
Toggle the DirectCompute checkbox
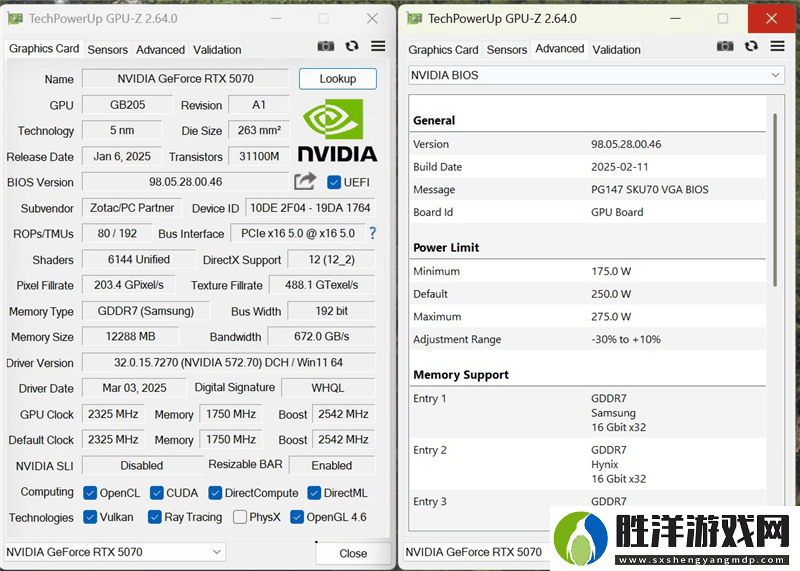click(215, 493)
